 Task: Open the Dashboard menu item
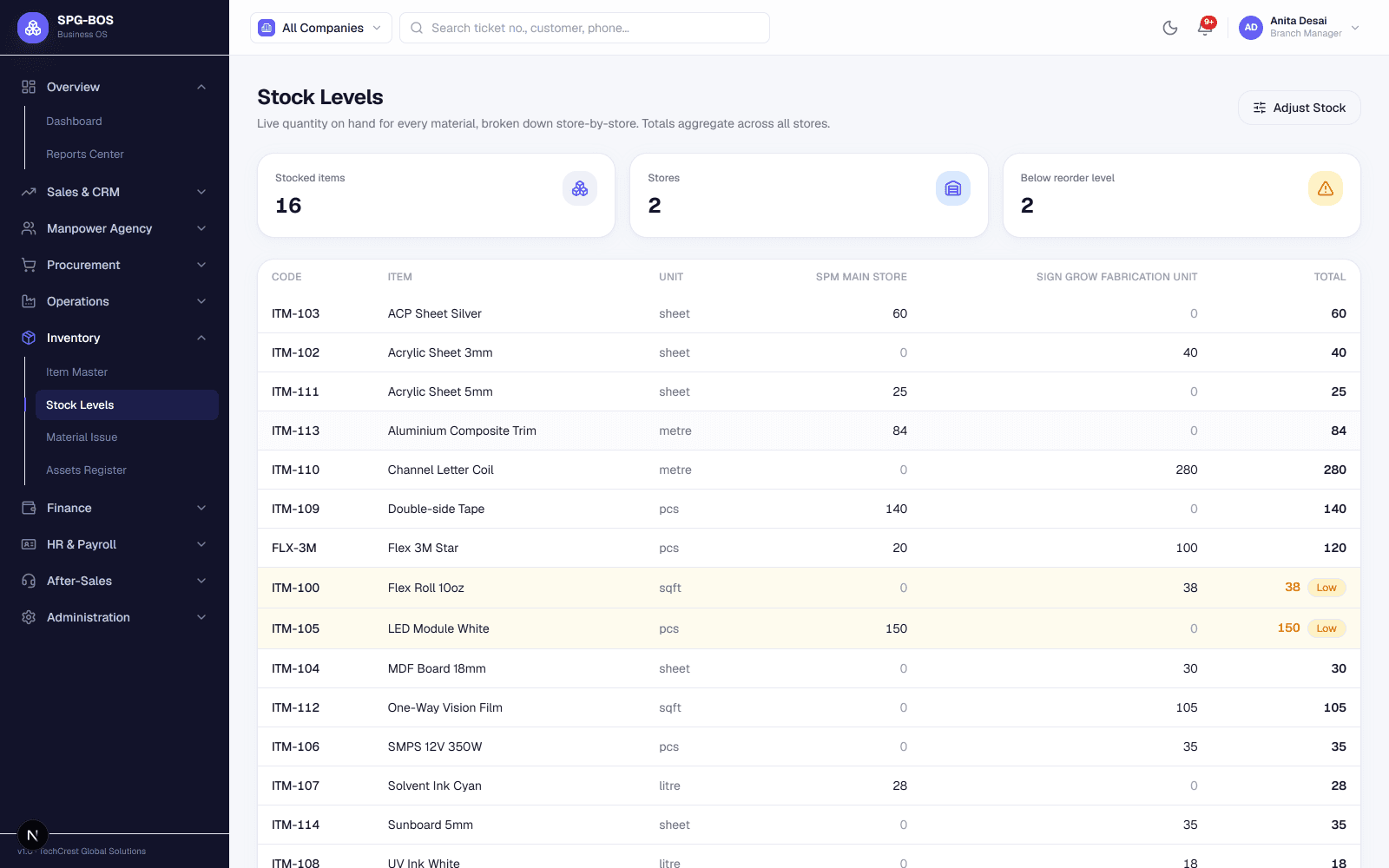pos(127,122)
